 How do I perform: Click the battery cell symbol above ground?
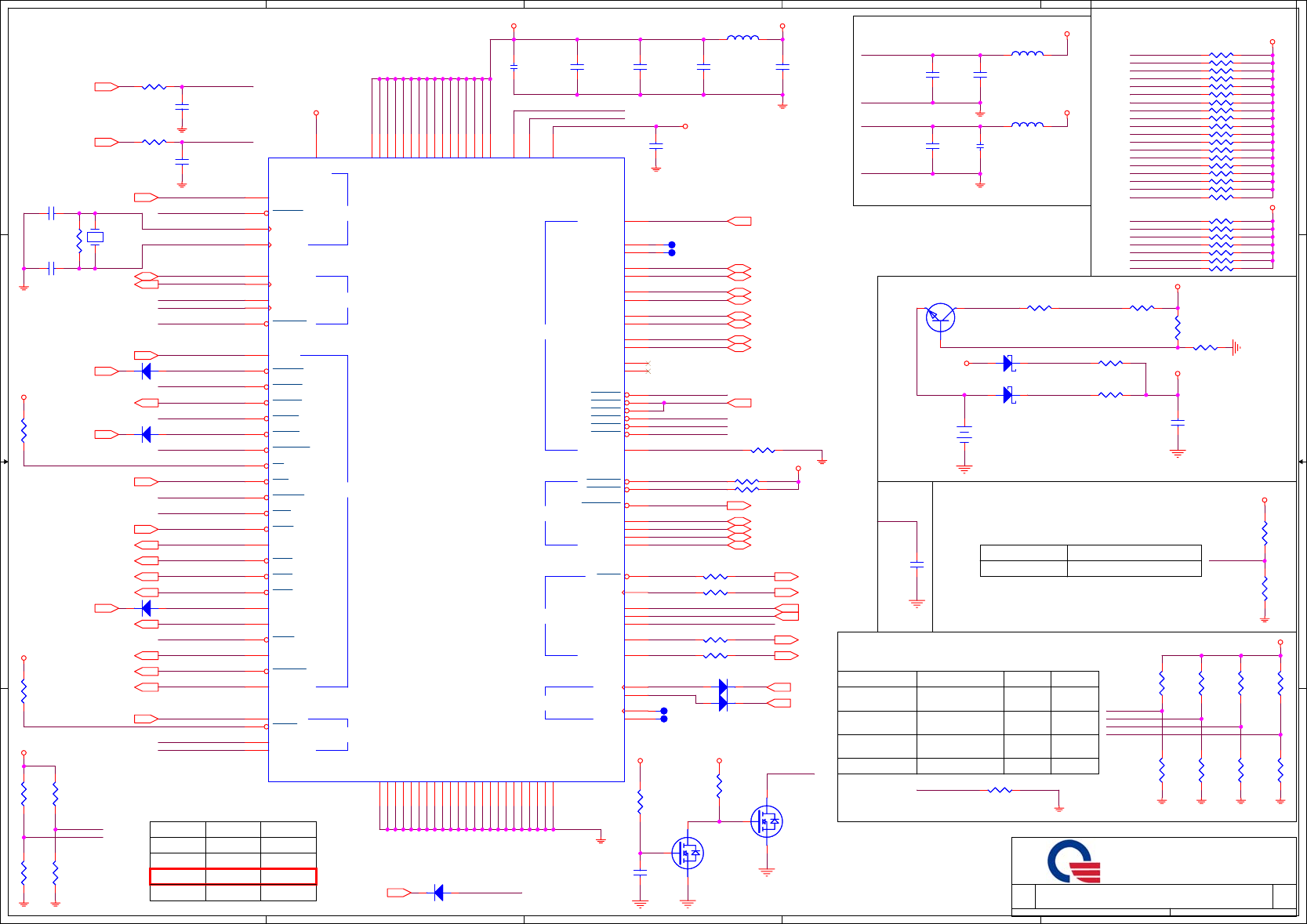tap(964, 434)
